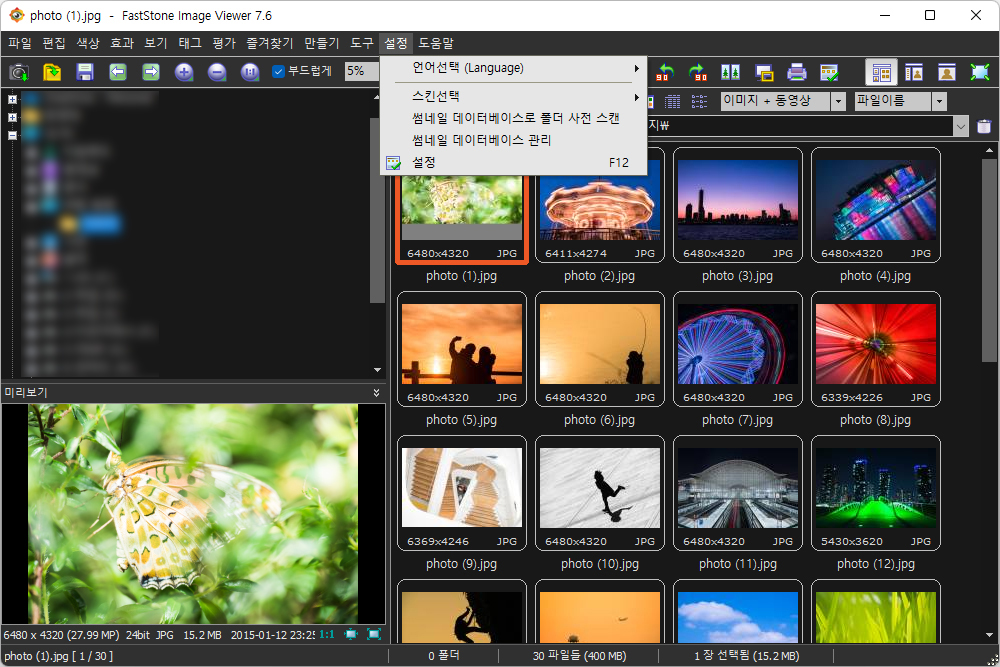Collapse the 미리보기 preview panel chevron
This screenshot has width=1000, height=667.
pyautogui.click(x=376, y=392)
